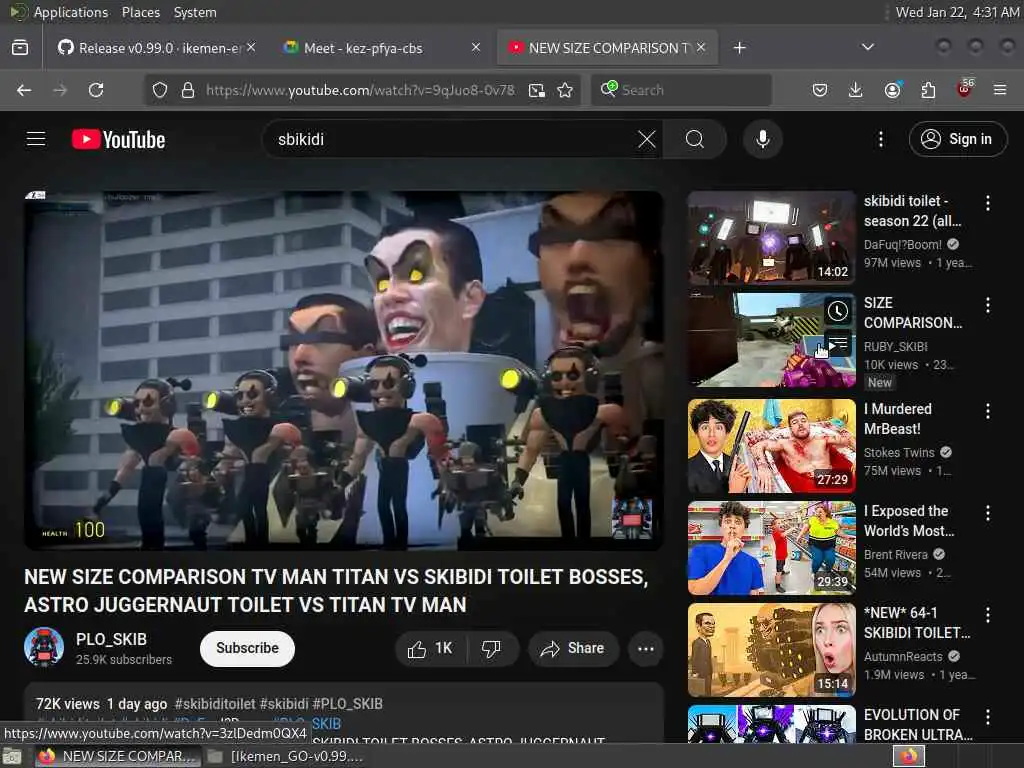Open the NEW 64-1 SKIBIDI TOILET thumbnail
Image resolution: width=1024 pixels, height=768 pixels.
coord(771,650)
